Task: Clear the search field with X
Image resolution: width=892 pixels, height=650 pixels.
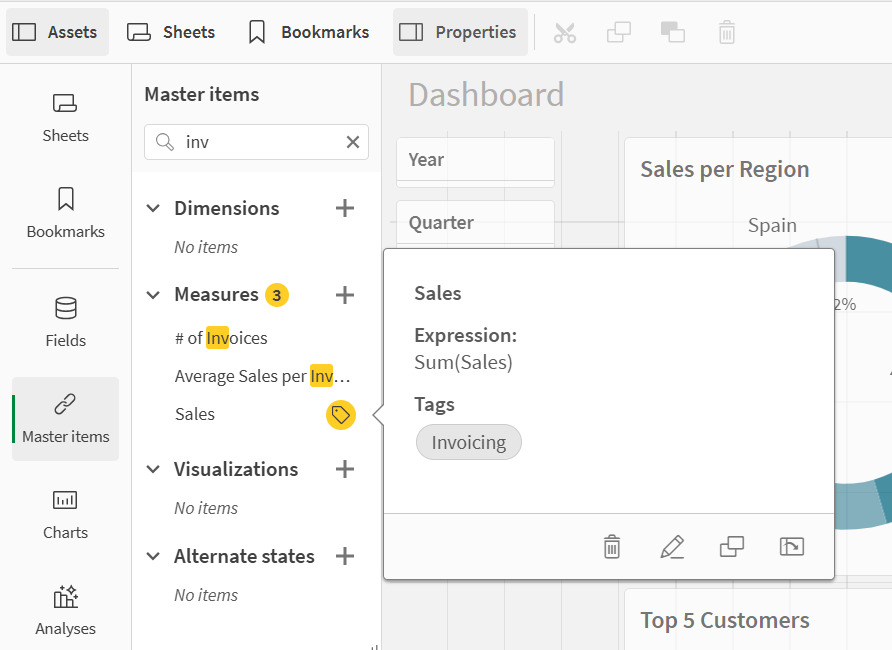Action: [353, 142]
